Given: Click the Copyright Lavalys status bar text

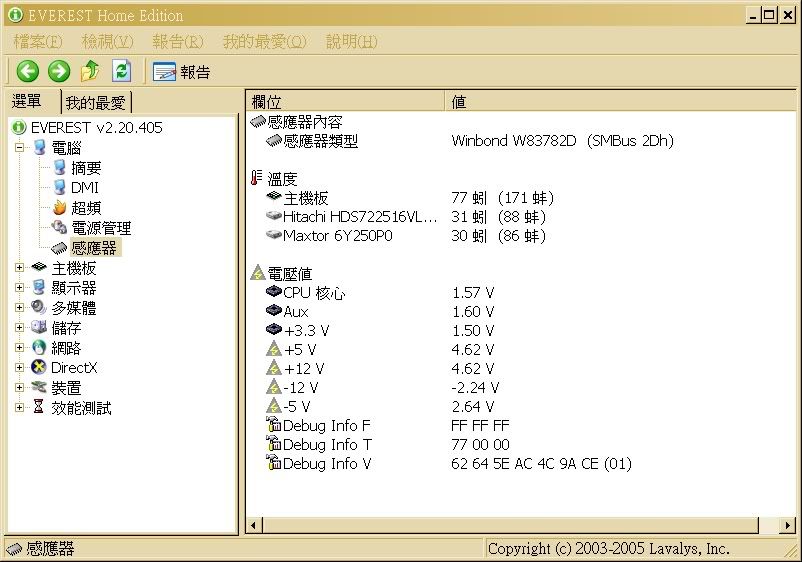Looking at the screenshot, I should [x=609, y=549].
